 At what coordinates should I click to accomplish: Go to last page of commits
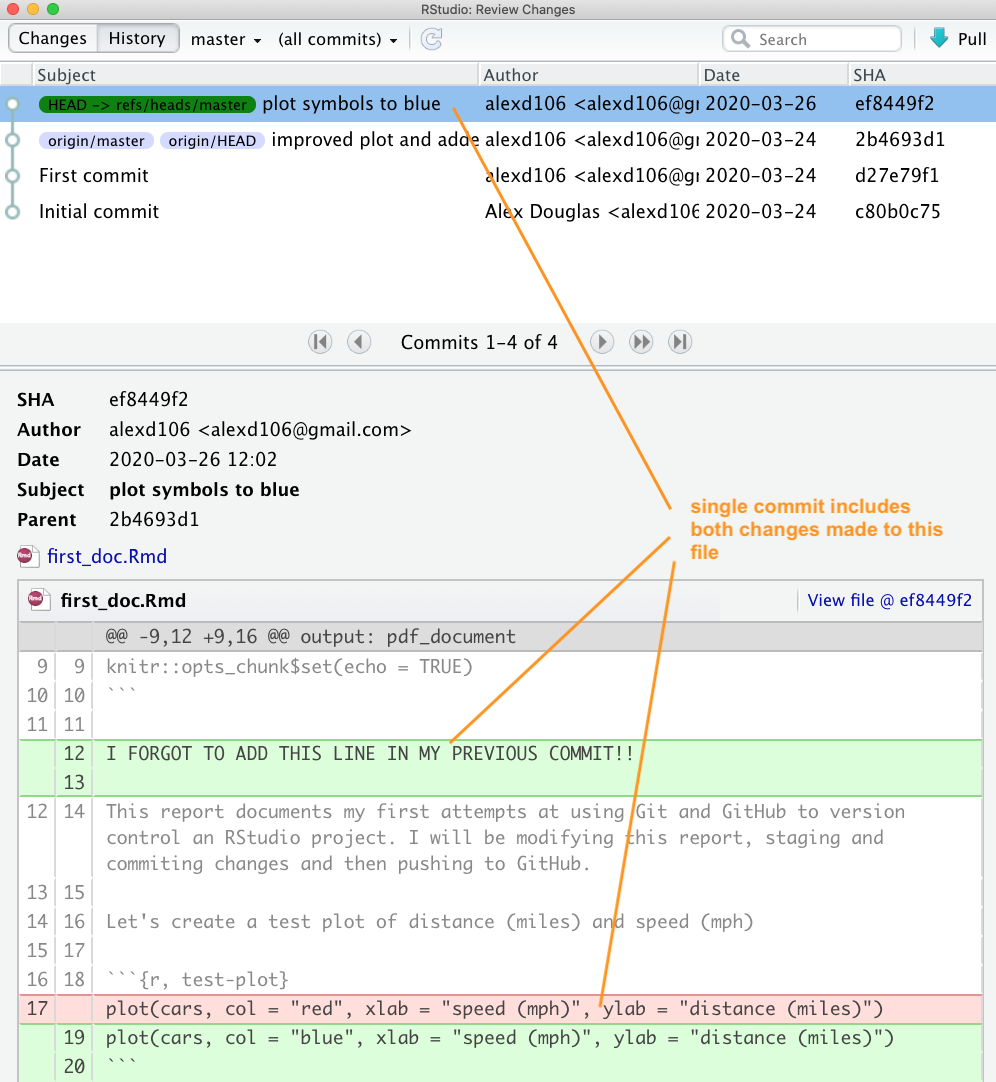[680, 342]
